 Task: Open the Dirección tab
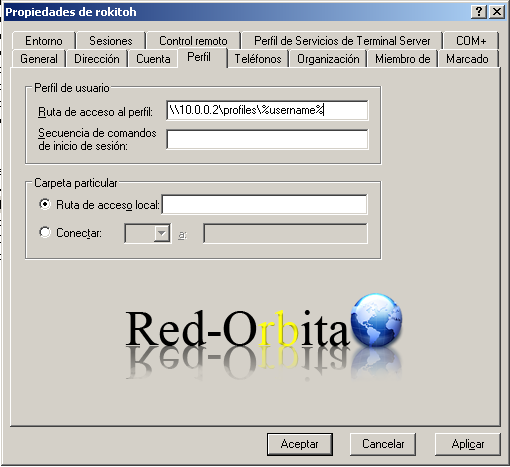(97, 59)
